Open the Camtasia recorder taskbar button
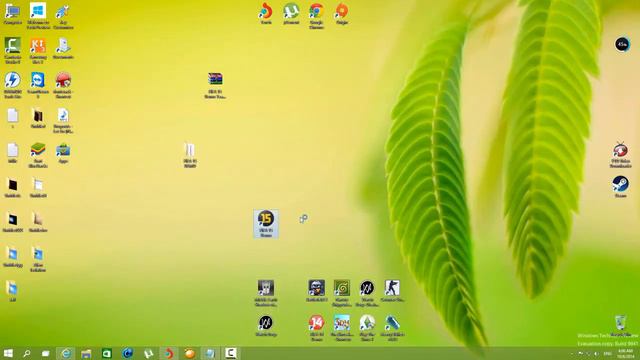The width and height of the screenshot is (640, 360). 231,353
